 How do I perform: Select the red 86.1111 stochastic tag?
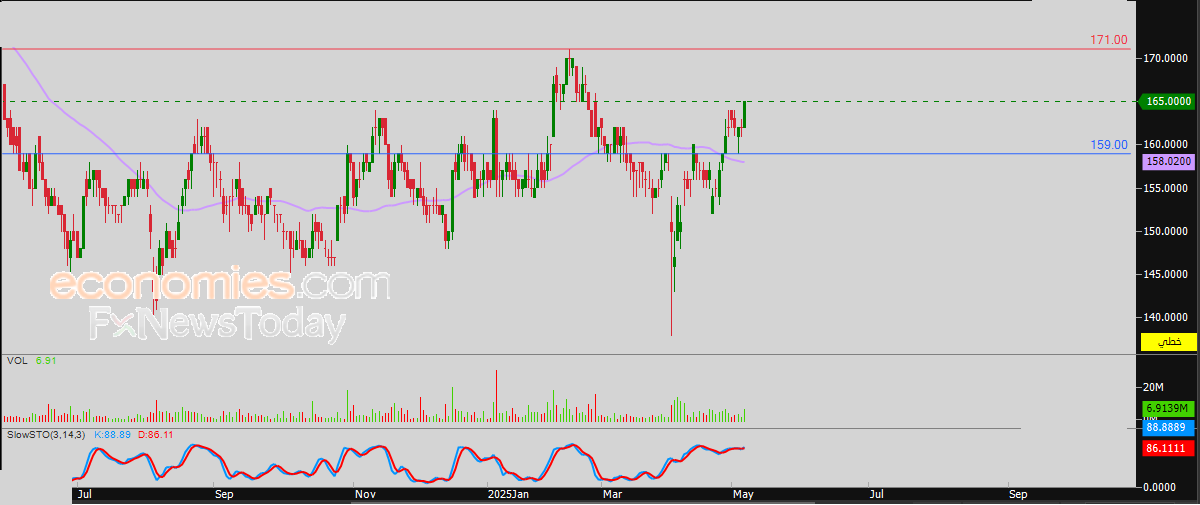point(1168,451)
